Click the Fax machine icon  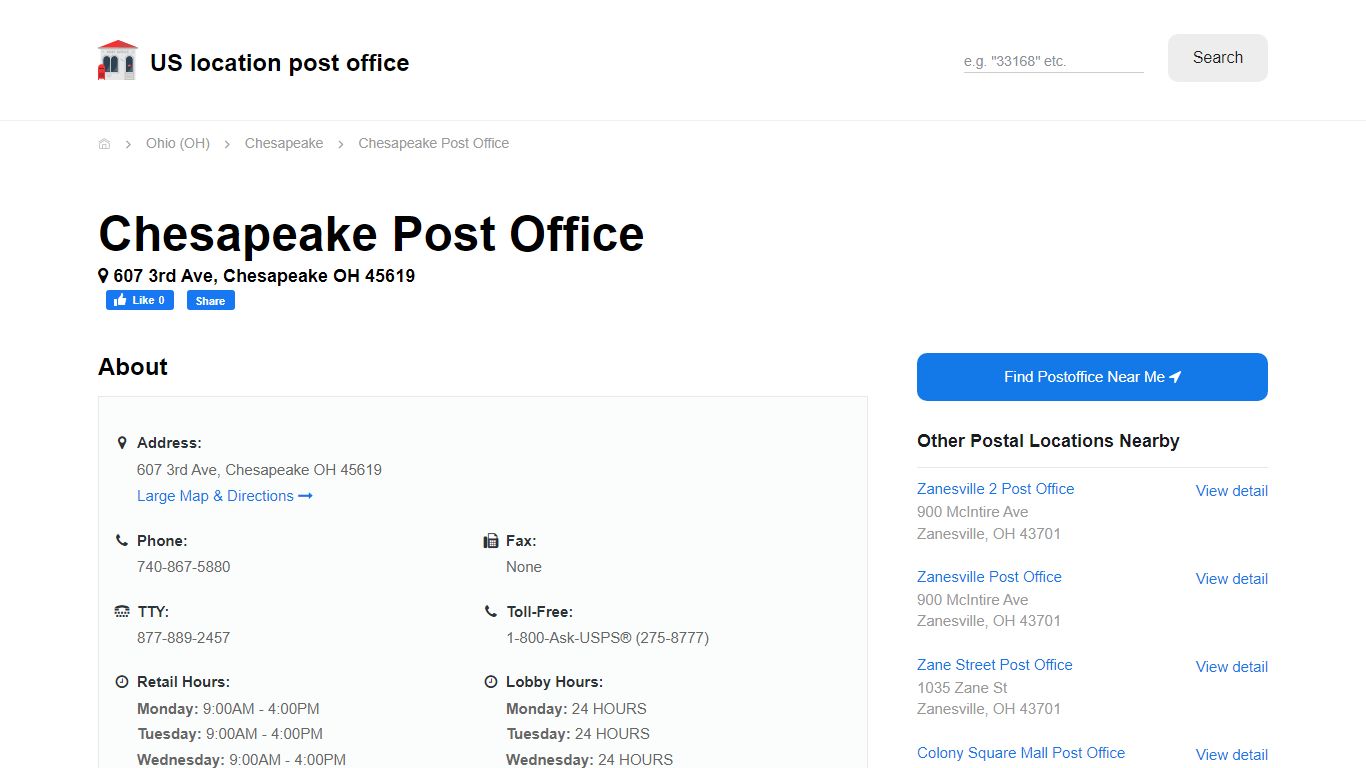[x=491, y=541]
